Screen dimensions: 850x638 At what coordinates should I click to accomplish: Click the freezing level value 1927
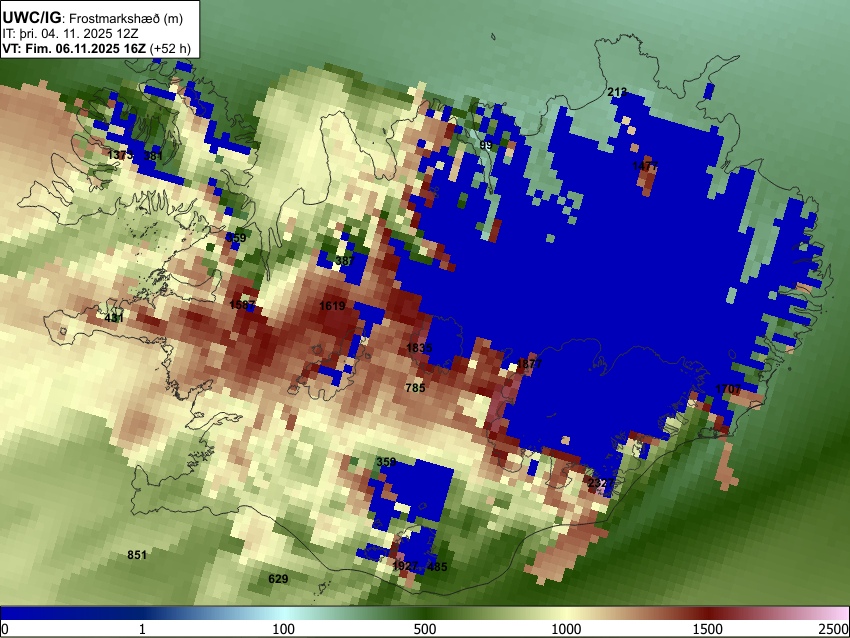point(405,566)
